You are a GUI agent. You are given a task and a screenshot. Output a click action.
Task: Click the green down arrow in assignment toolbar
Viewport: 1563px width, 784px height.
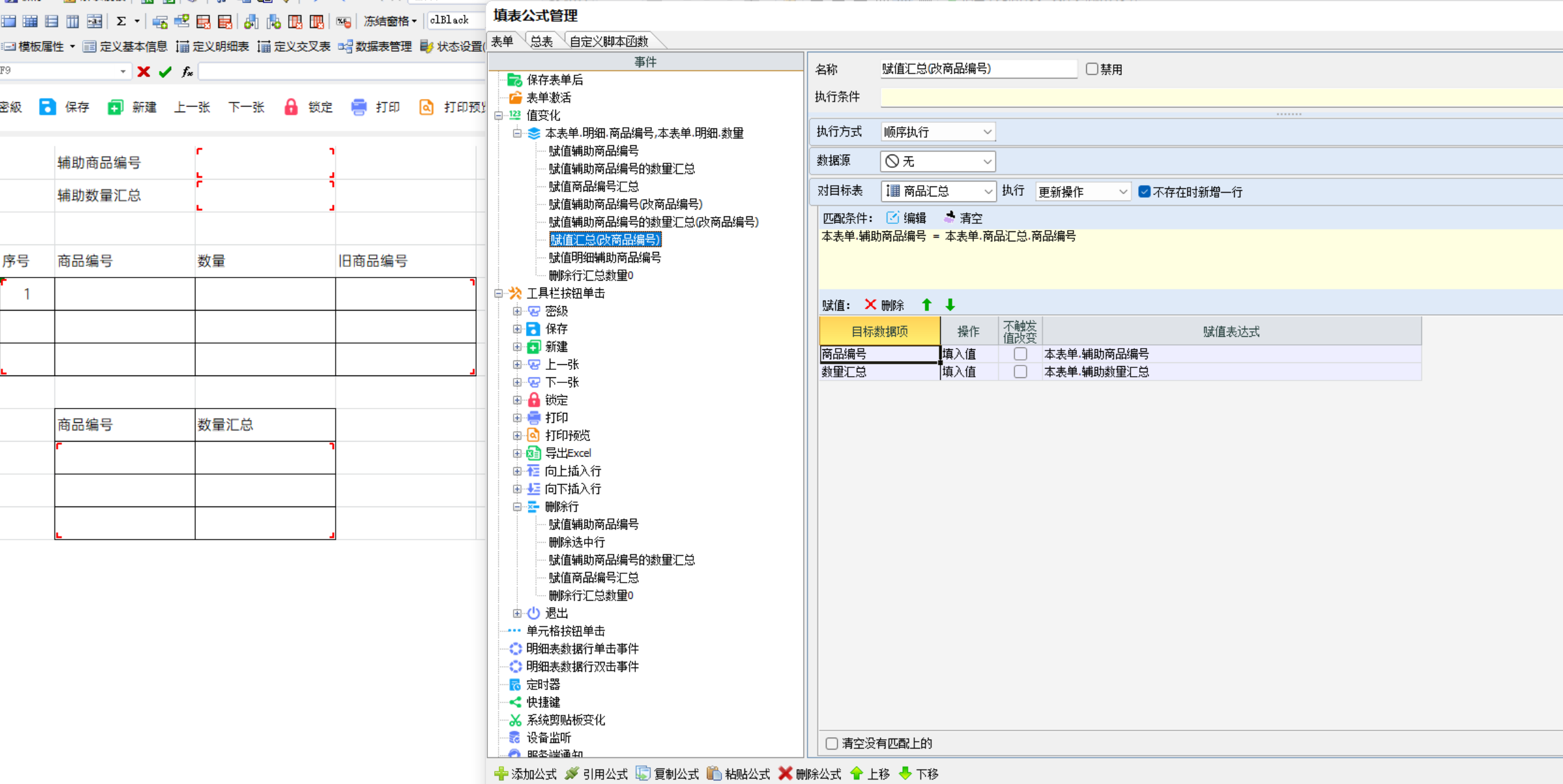(950, 305)
